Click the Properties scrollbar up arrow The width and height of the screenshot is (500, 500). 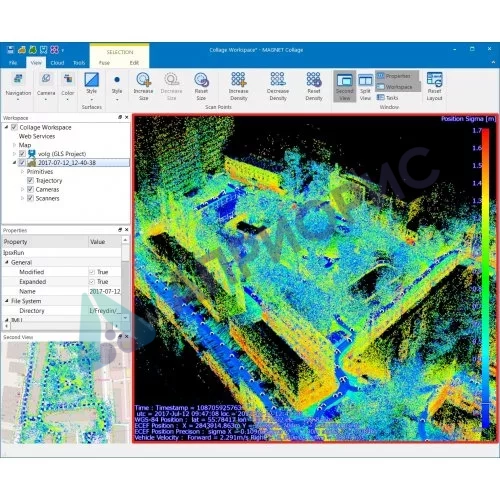(x=125, y=240)
